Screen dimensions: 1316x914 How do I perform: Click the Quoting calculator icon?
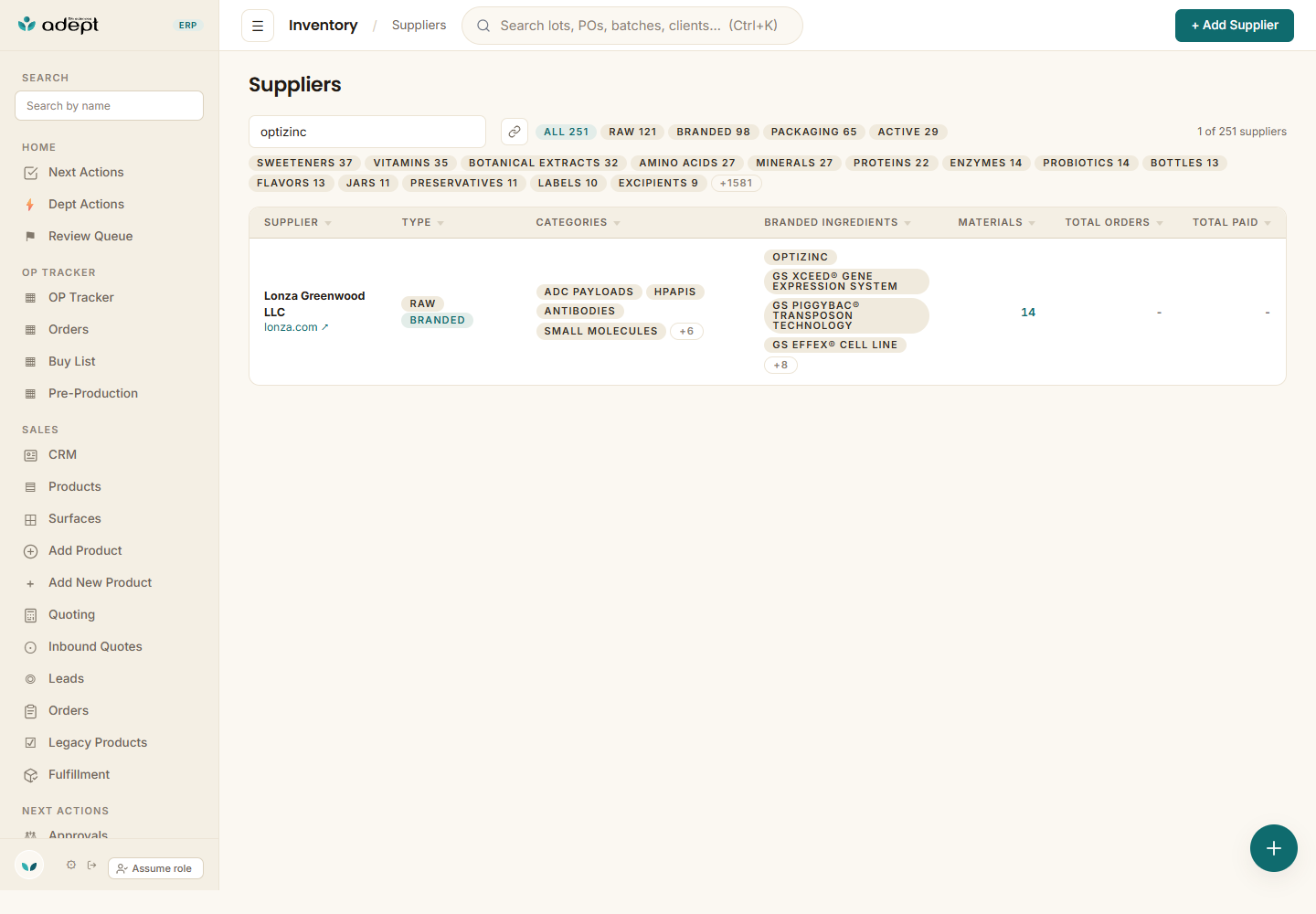click(x=30, y=615)
